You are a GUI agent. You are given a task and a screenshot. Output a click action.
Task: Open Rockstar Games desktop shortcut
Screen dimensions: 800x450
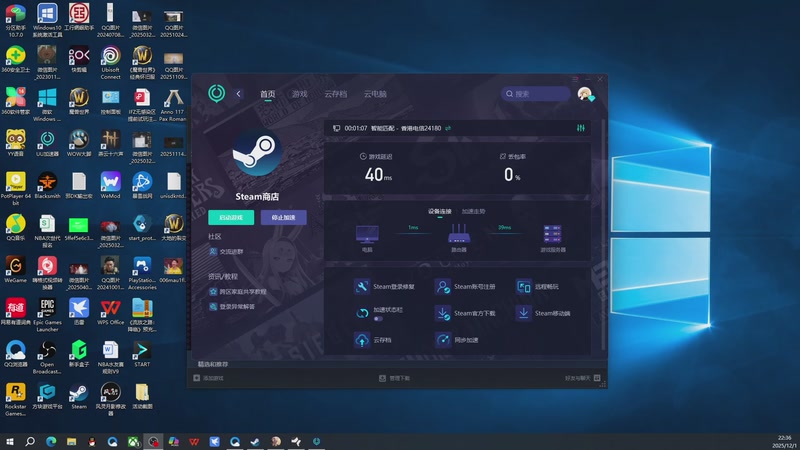tap(15, 399)
